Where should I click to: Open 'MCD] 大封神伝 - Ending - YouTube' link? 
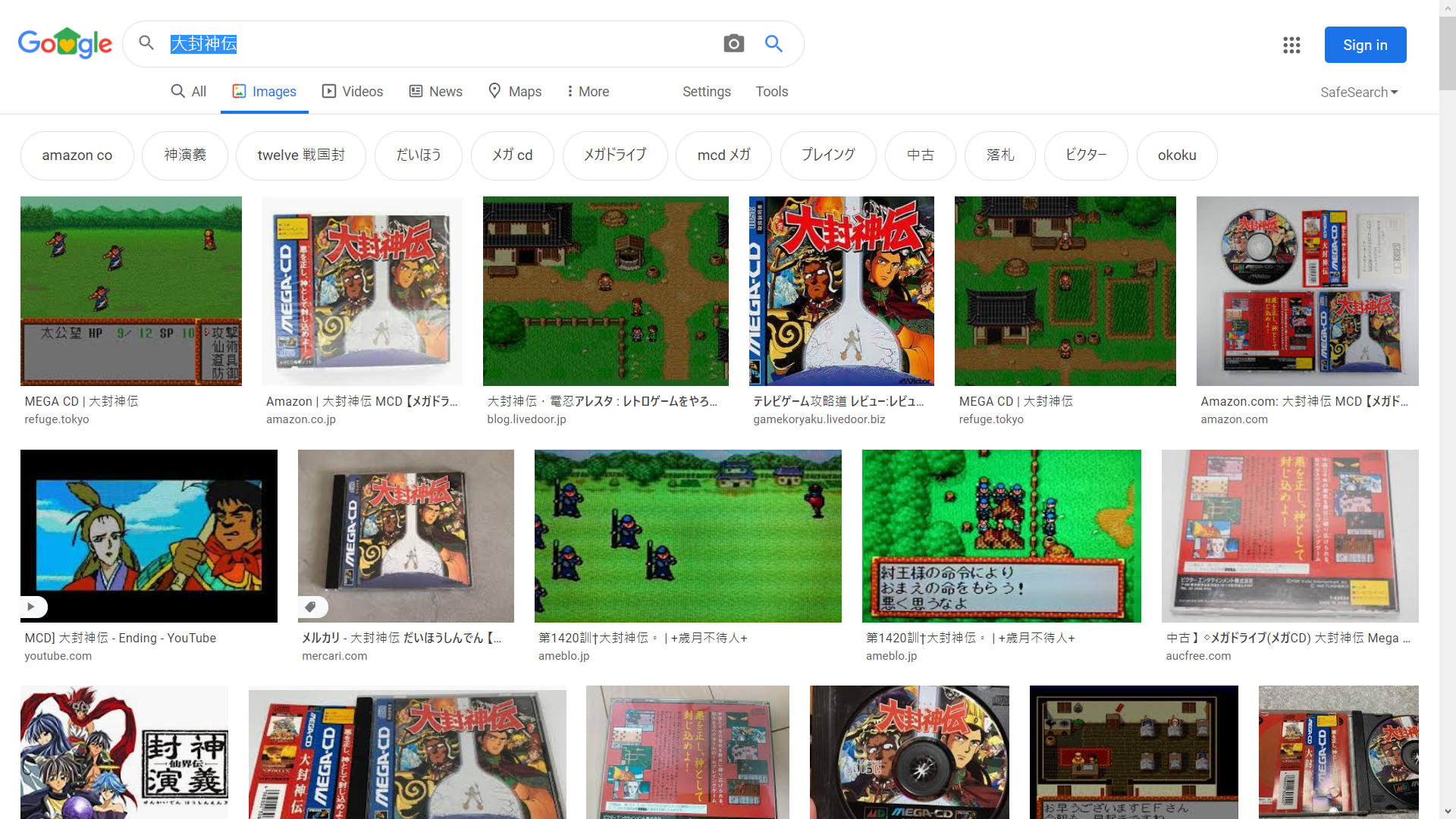pos(121,638)
